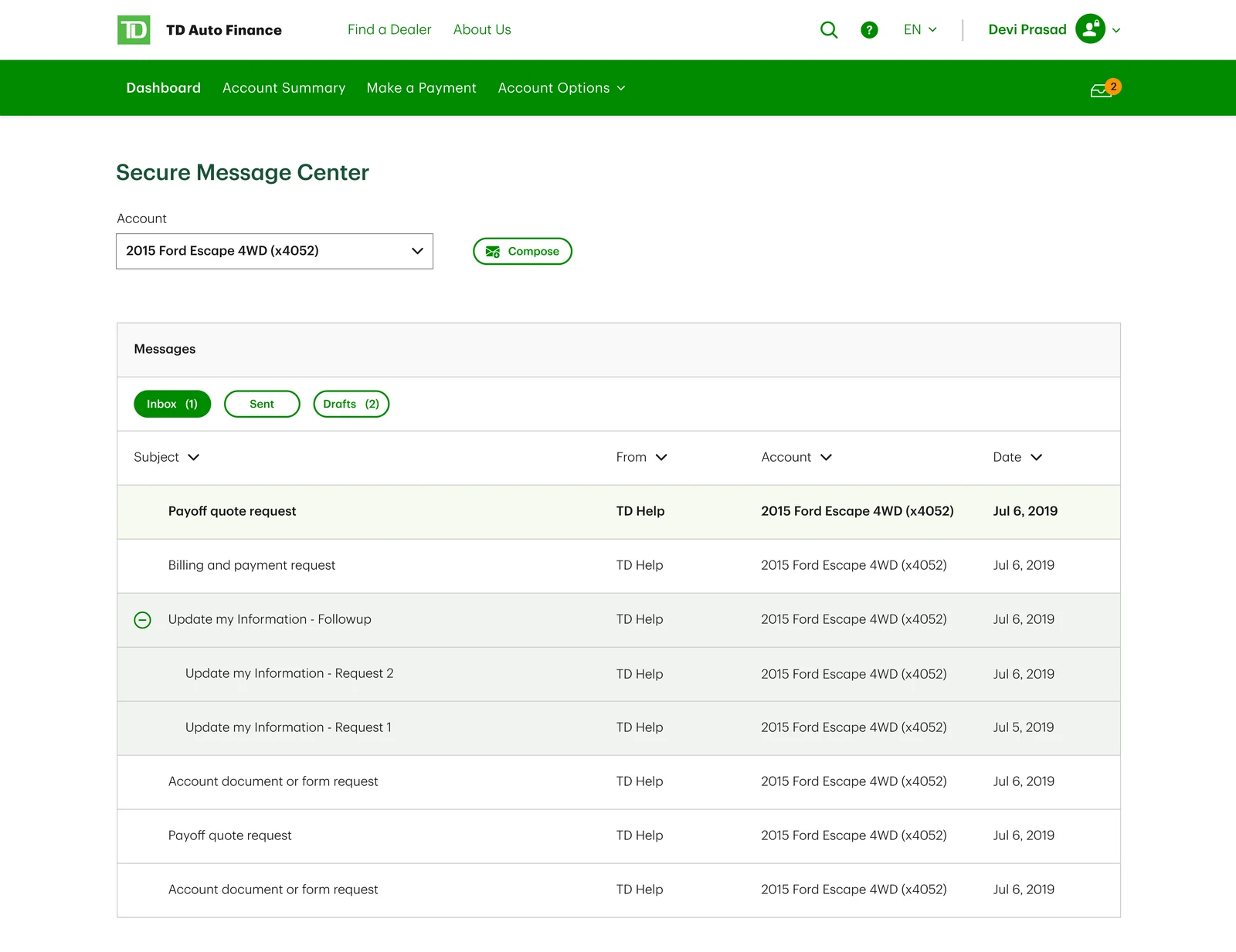Switch to the Sent tab

[262, 404]
